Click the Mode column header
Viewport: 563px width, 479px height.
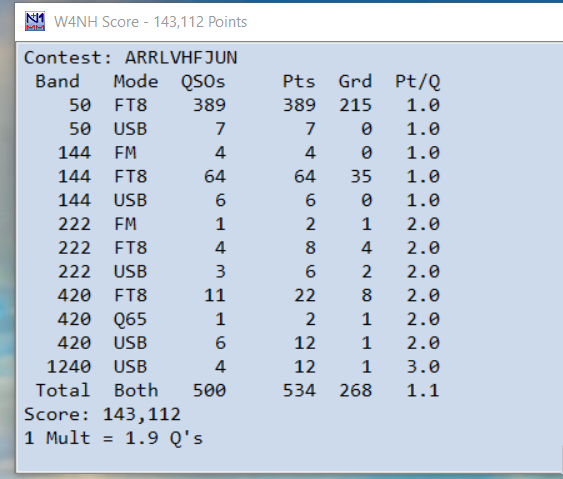pyautogui.click(x=136, y=82)
